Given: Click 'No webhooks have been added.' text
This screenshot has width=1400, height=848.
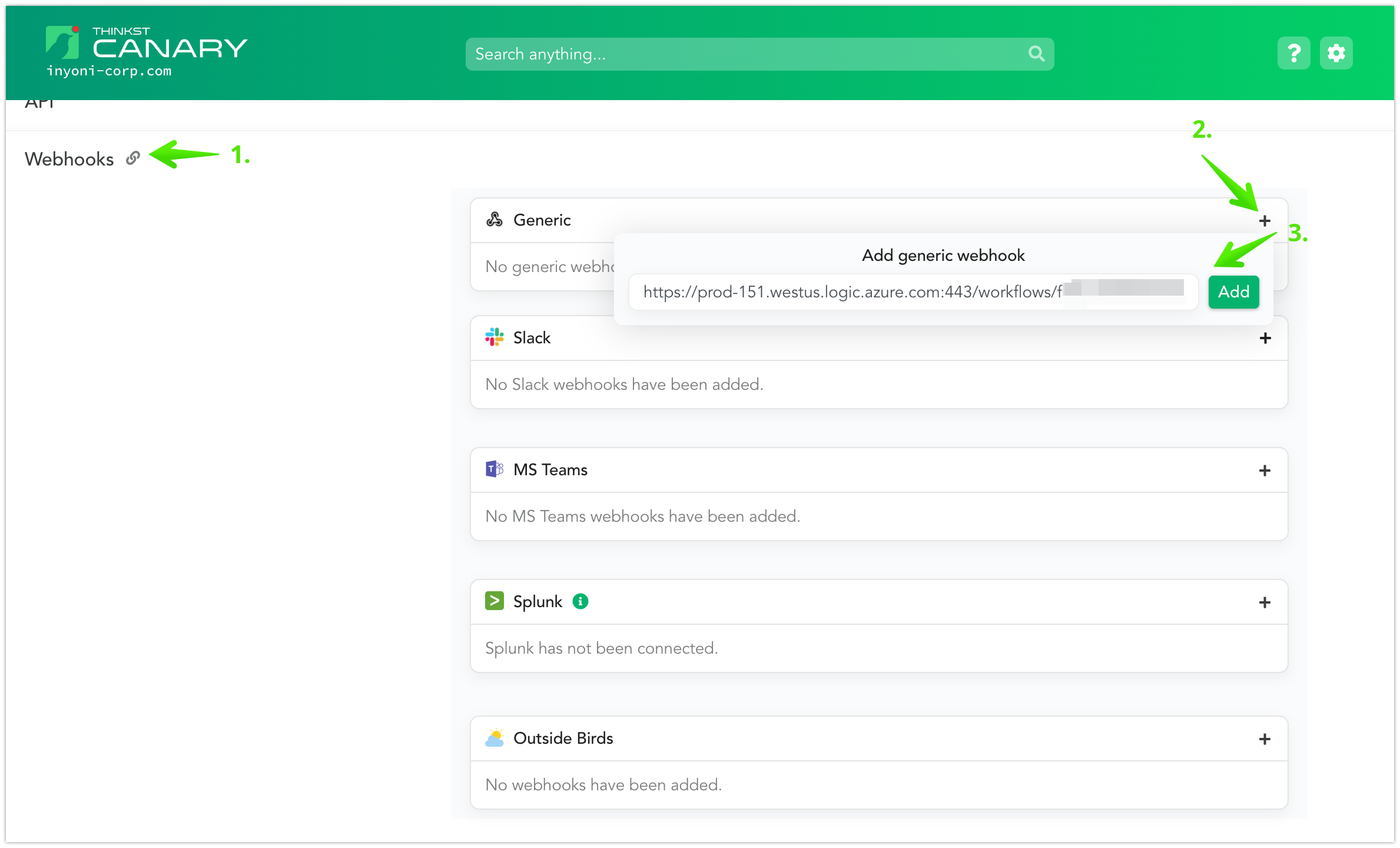Looking at the screenshot, I should (x=603, y=784).
